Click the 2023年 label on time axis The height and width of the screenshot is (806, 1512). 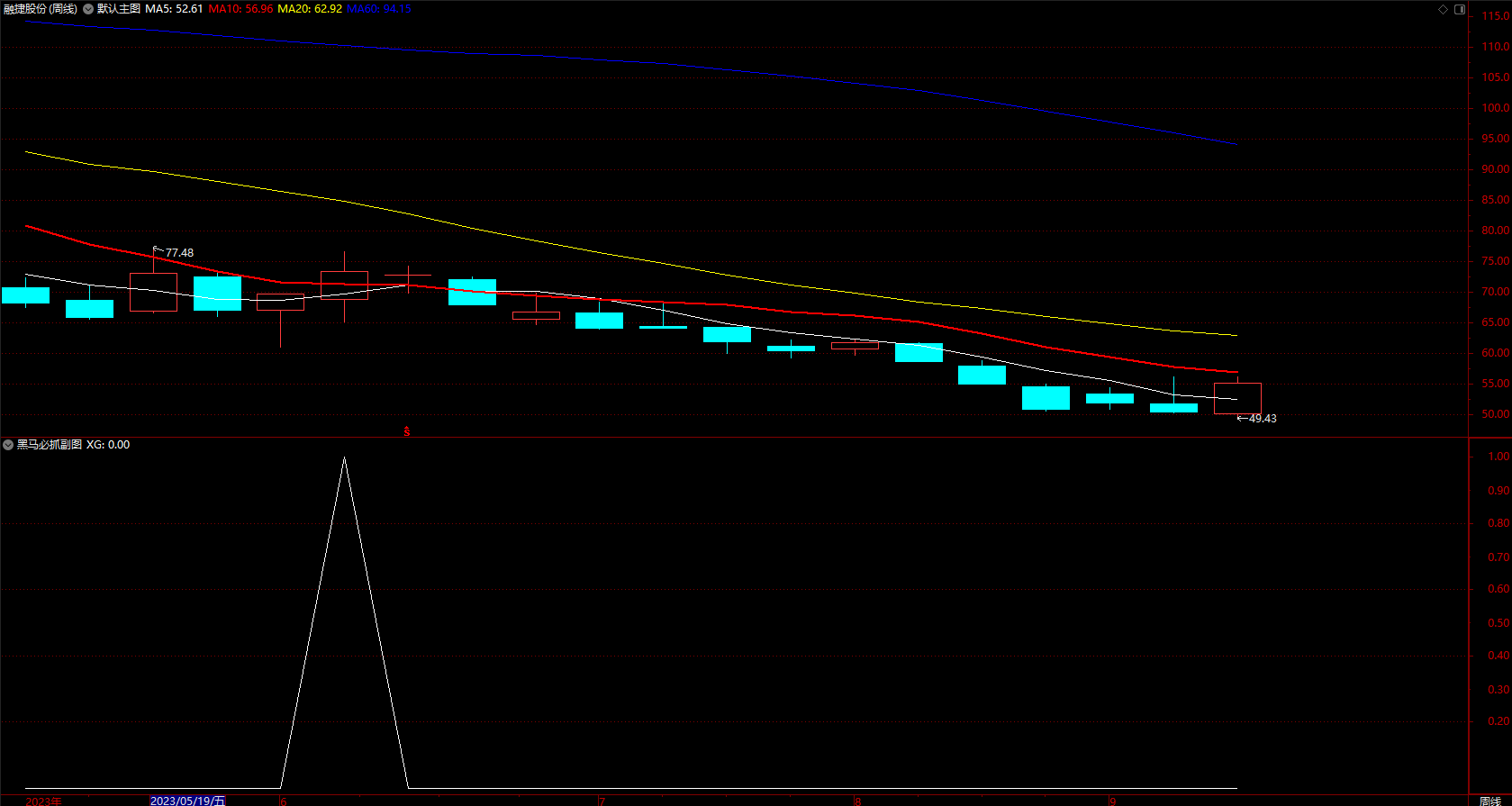click(43, 801)
